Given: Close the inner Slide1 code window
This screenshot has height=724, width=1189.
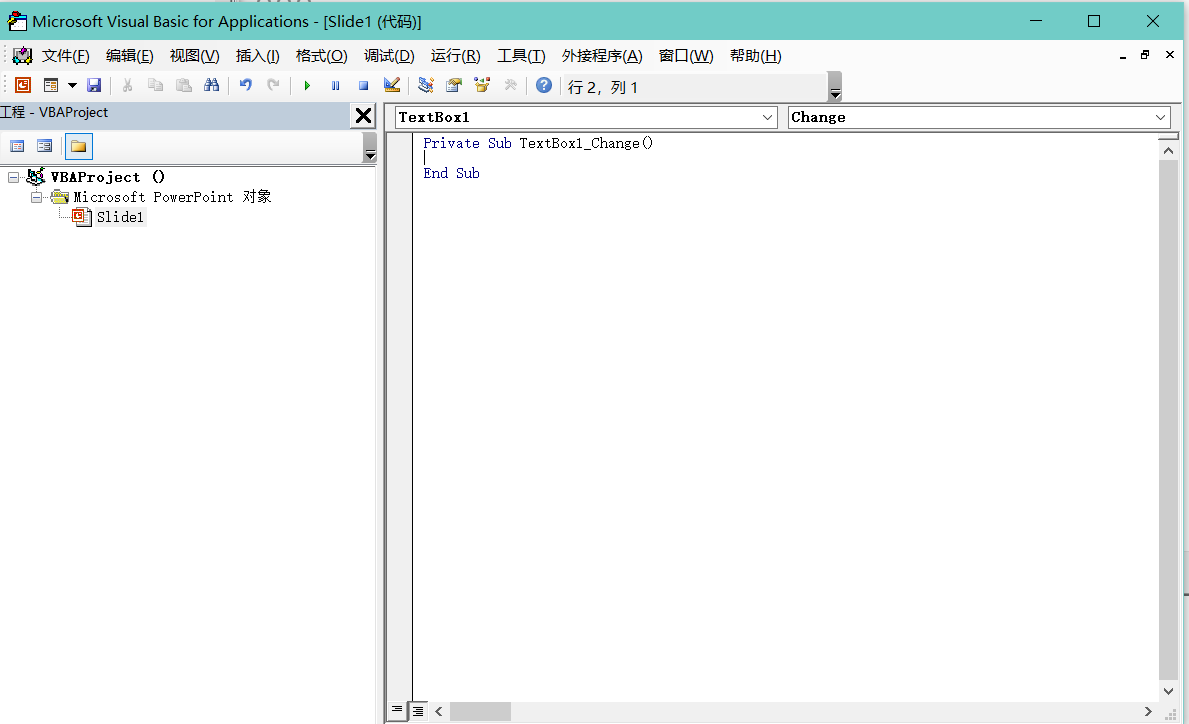Looking at the screenshot, I should tap(1170, 55).
